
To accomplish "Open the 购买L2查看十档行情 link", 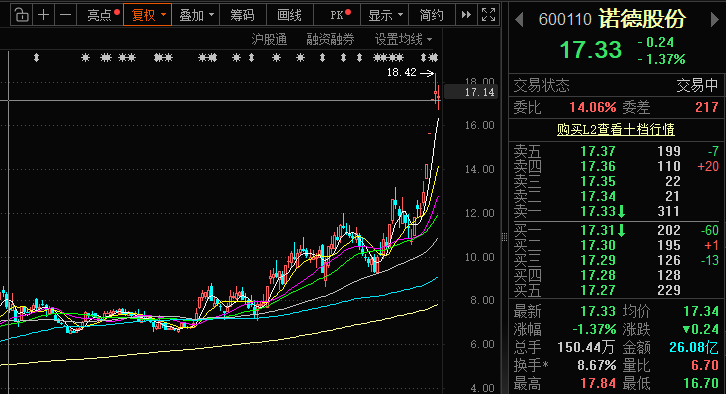I will click(x=615, y=129).
